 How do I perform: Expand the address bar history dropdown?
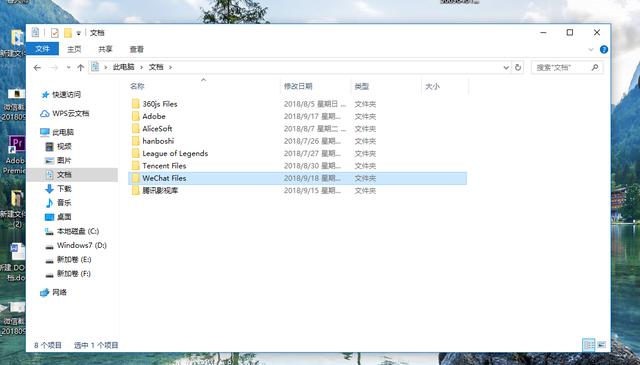pos(506,67)
